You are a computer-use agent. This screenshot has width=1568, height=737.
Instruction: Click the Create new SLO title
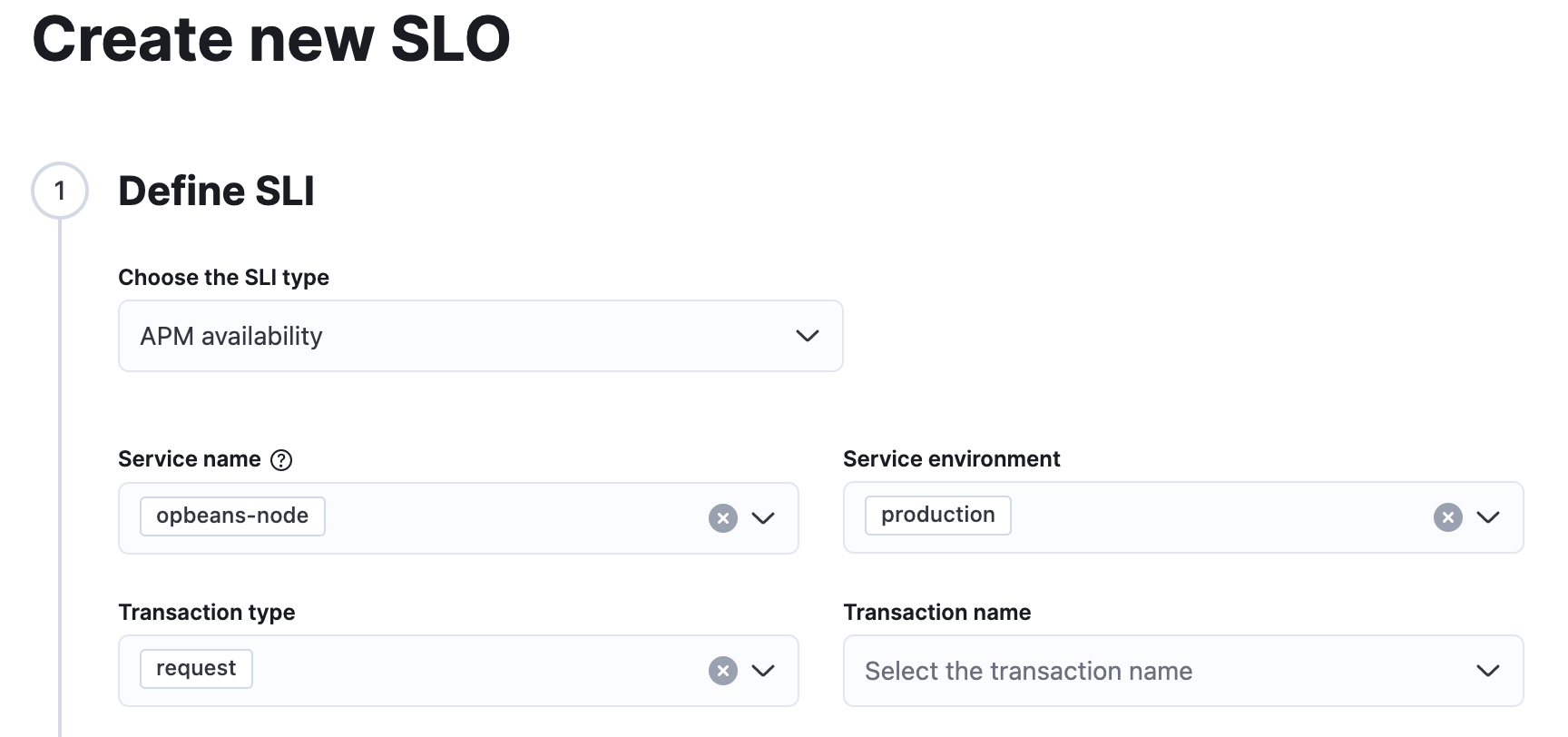tap(272, 38)
